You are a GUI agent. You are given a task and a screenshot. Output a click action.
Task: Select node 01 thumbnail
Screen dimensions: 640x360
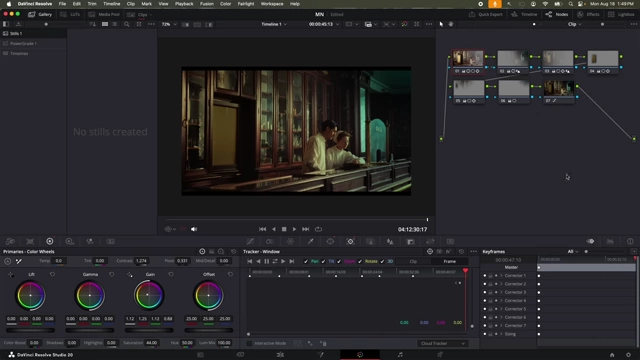pyautogui.click(x=468, y=59)
